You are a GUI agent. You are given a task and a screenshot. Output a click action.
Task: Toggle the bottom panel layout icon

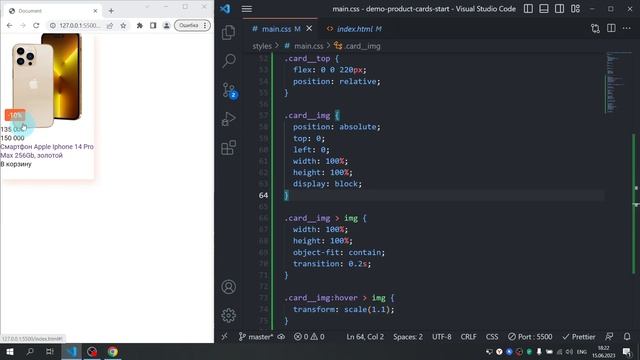point(544,9)
